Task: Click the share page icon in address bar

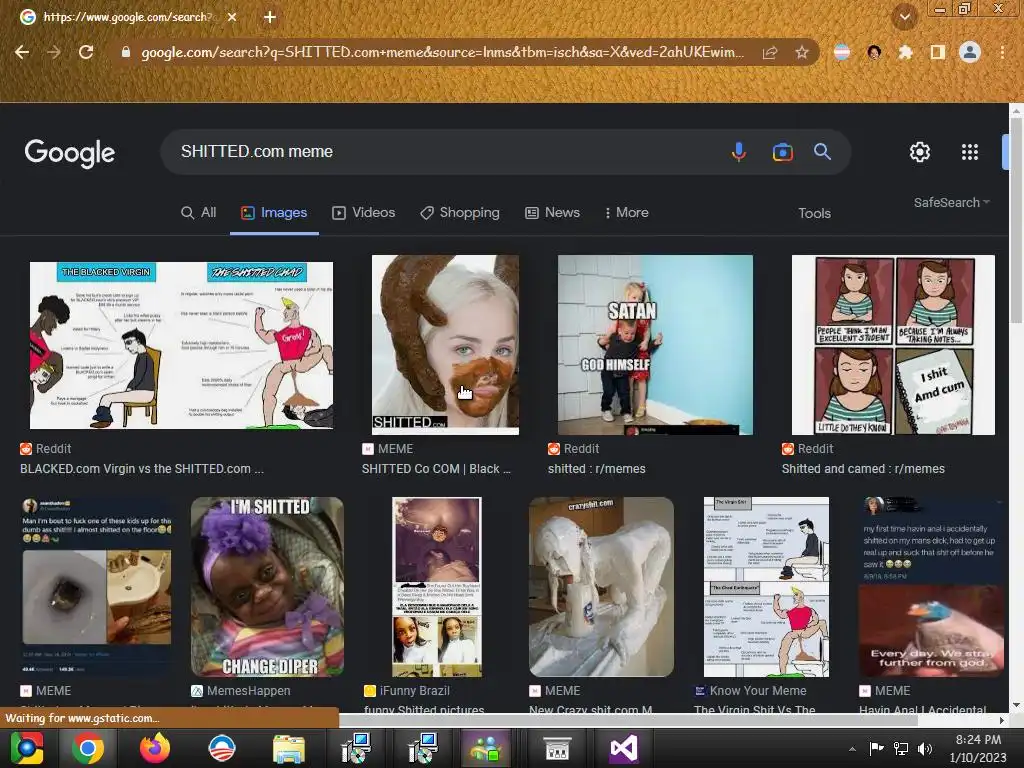Action: (770, 52)
